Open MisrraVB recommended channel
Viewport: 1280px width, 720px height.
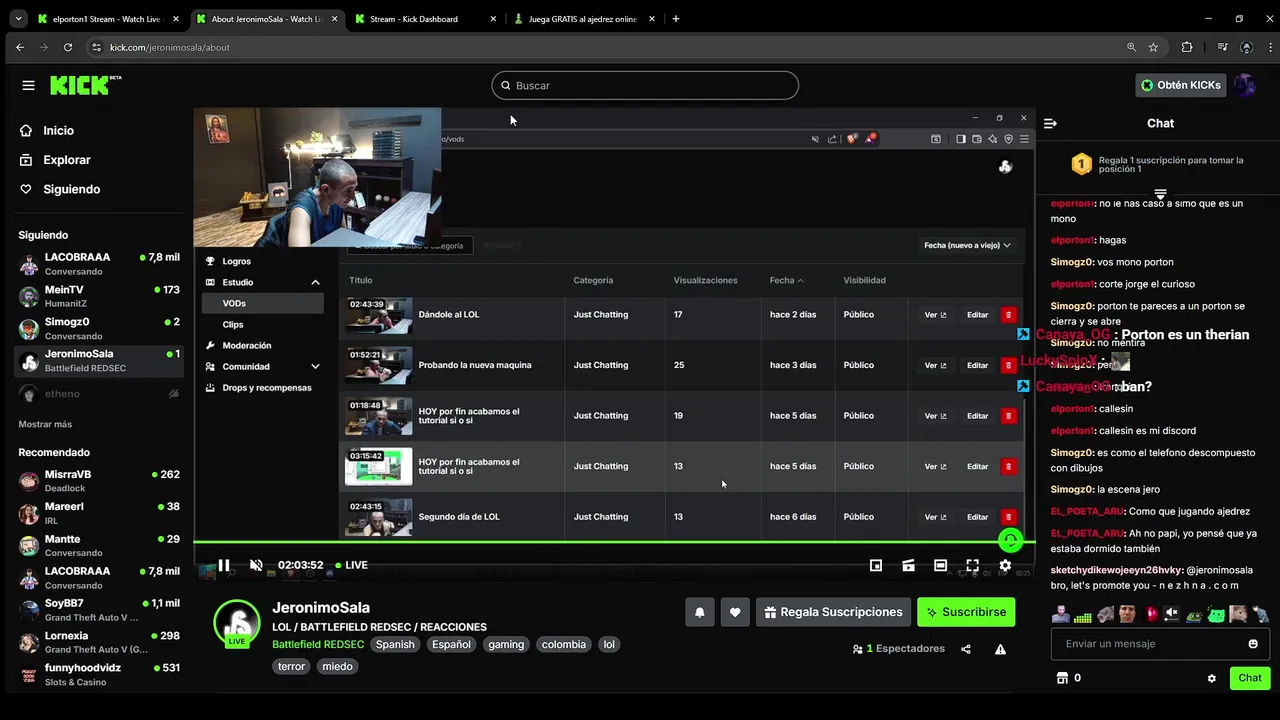(100, 481)
